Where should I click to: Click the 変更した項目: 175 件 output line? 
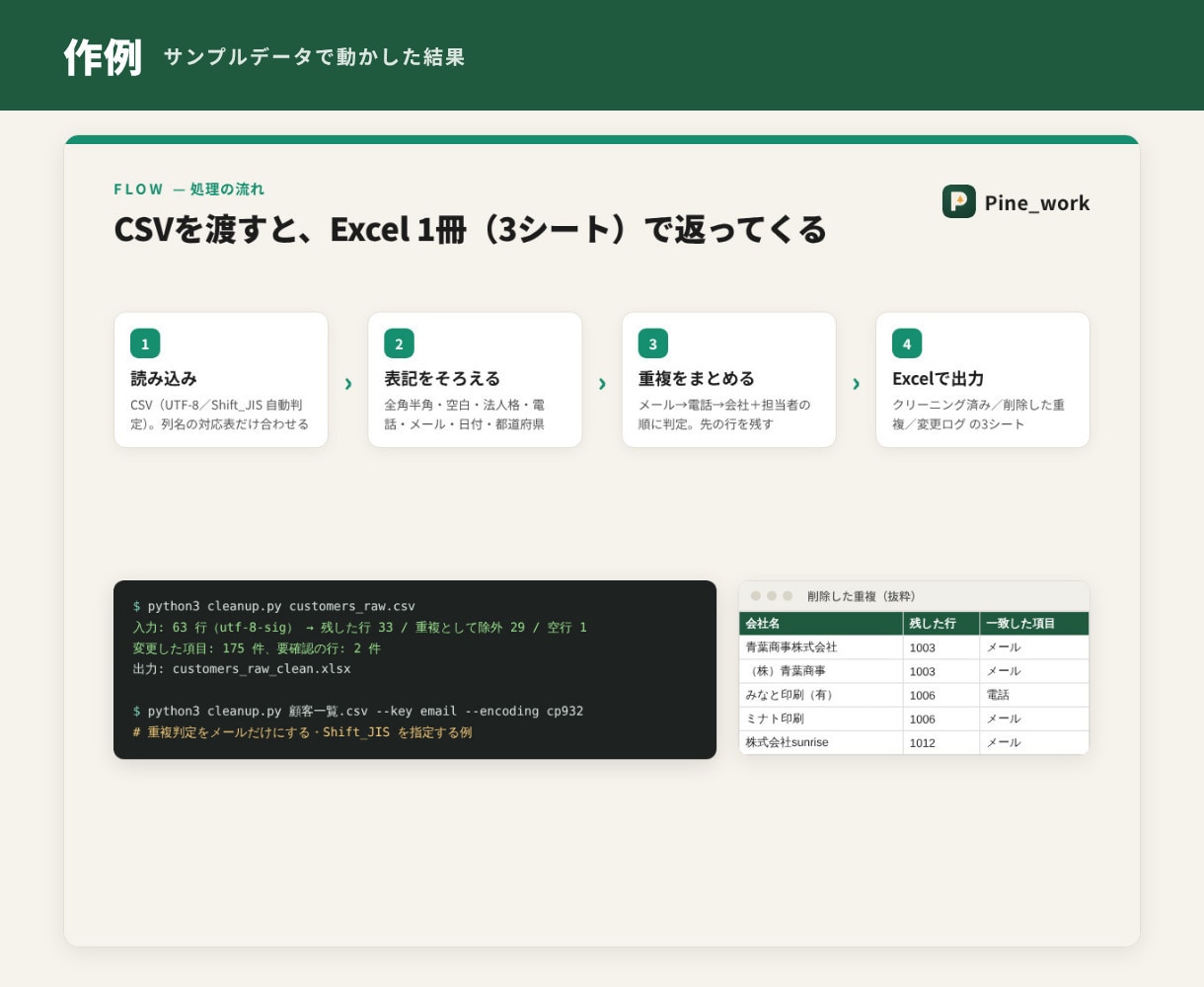click(x=257, y=648)
